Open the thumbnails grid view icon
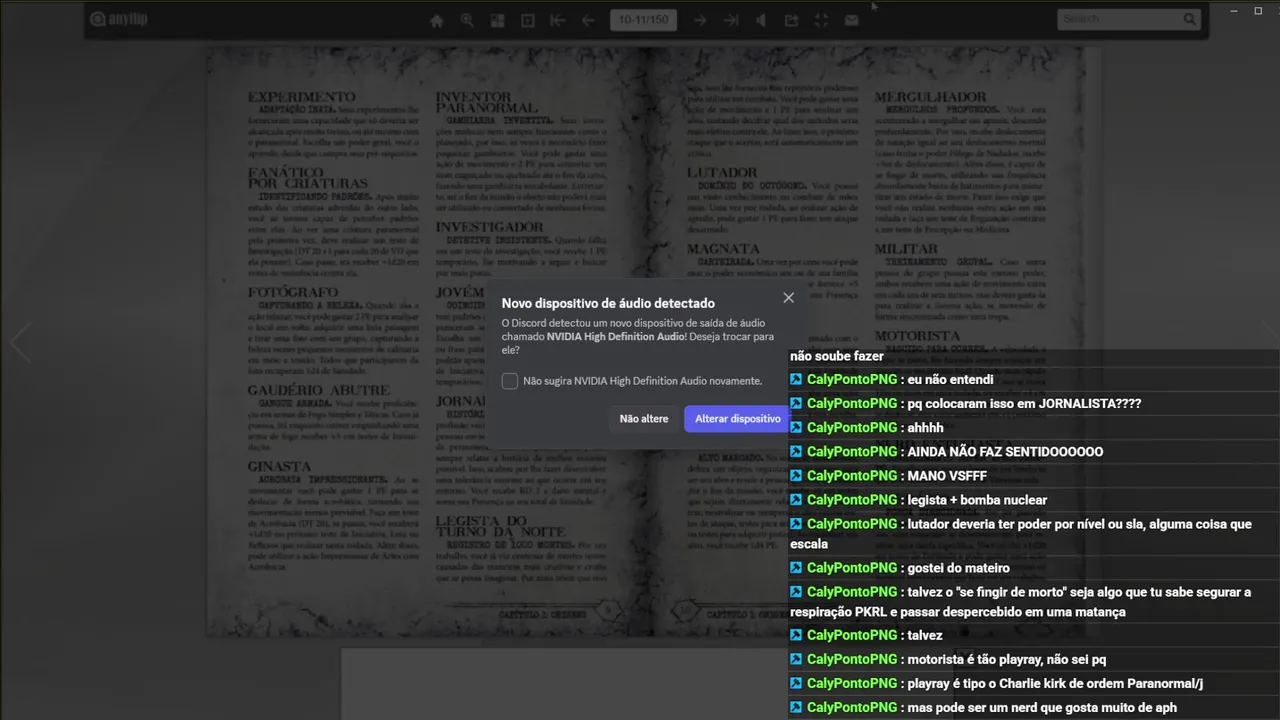This screenshot has height=720, width=1280. click(x=497, y=20)
